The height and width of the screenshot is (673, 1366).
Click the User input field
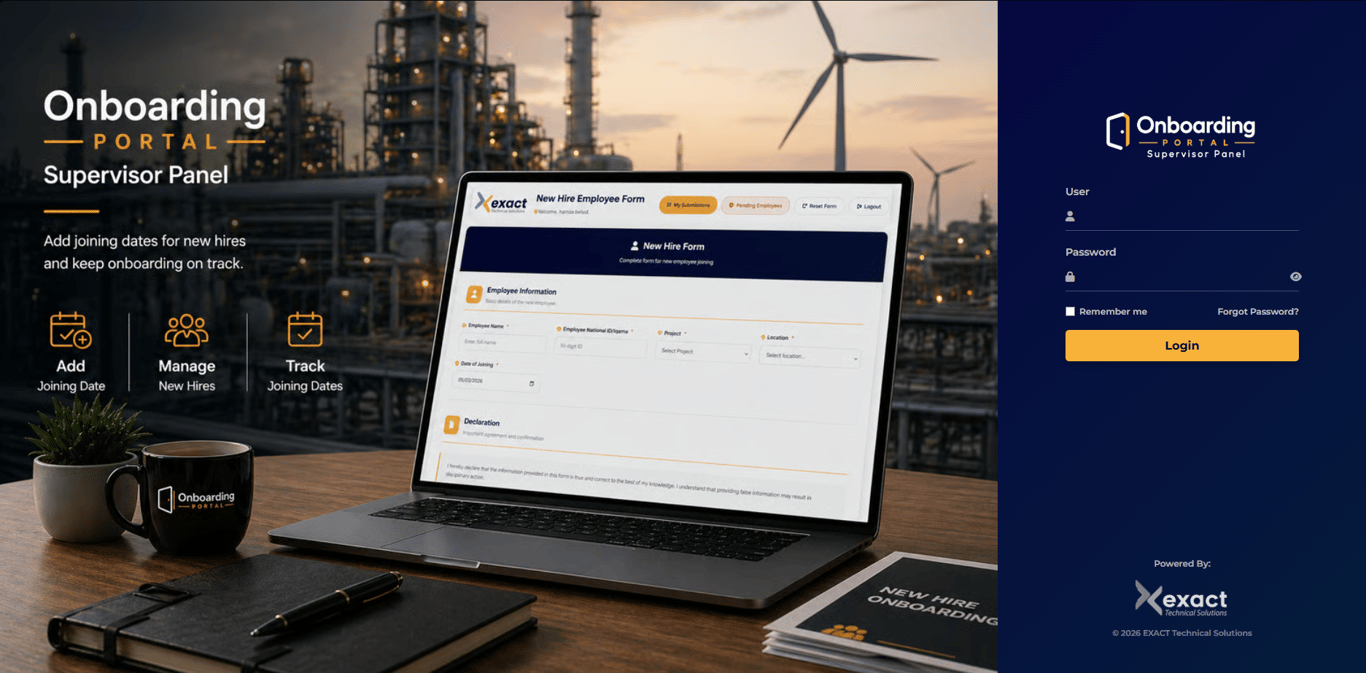1182,216
